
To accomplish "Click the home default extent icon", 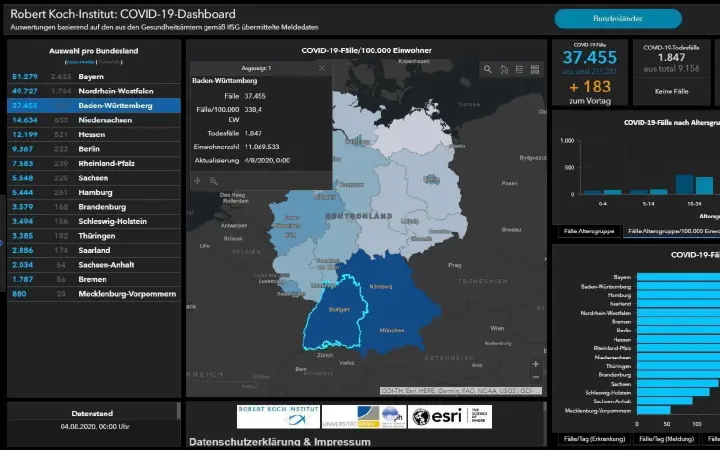I will 503,70.
